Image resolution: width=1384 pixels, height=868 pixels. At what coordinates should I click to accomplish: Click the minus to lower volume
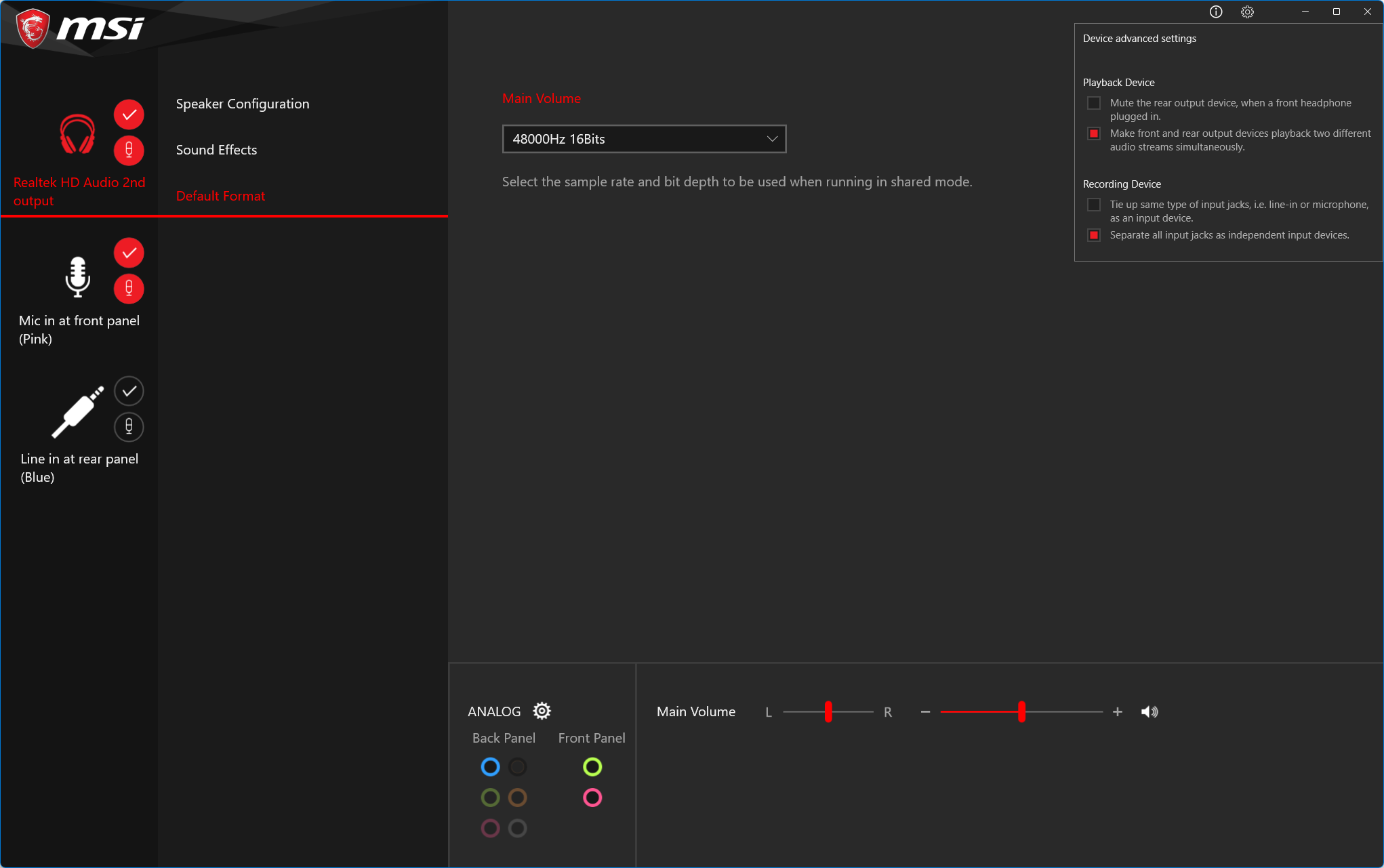pyautogui.click(x=925, y=711)
